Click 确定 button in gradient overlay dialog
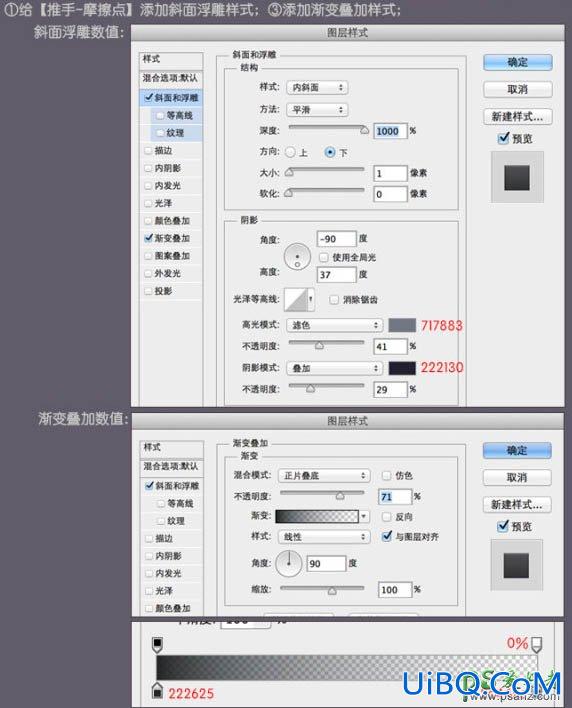Image resolution: width=572 pixels, height=708 pixels. click(x=517, y=450)
